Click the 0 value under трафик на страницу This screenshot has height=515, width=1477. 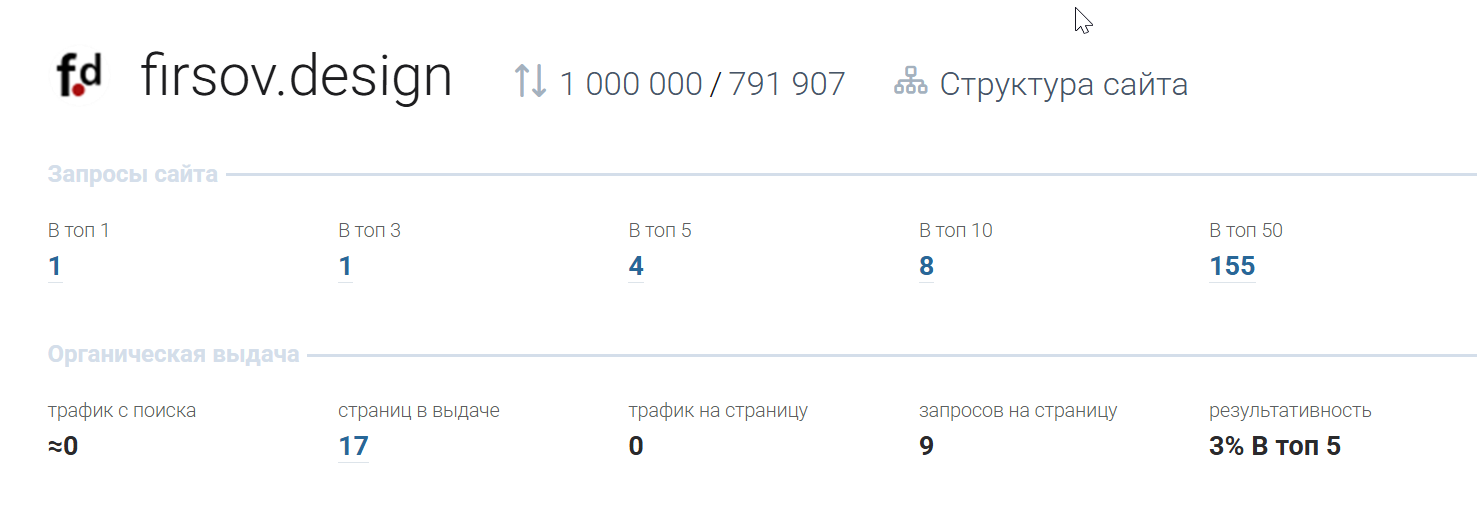click(x=636, y=446)
